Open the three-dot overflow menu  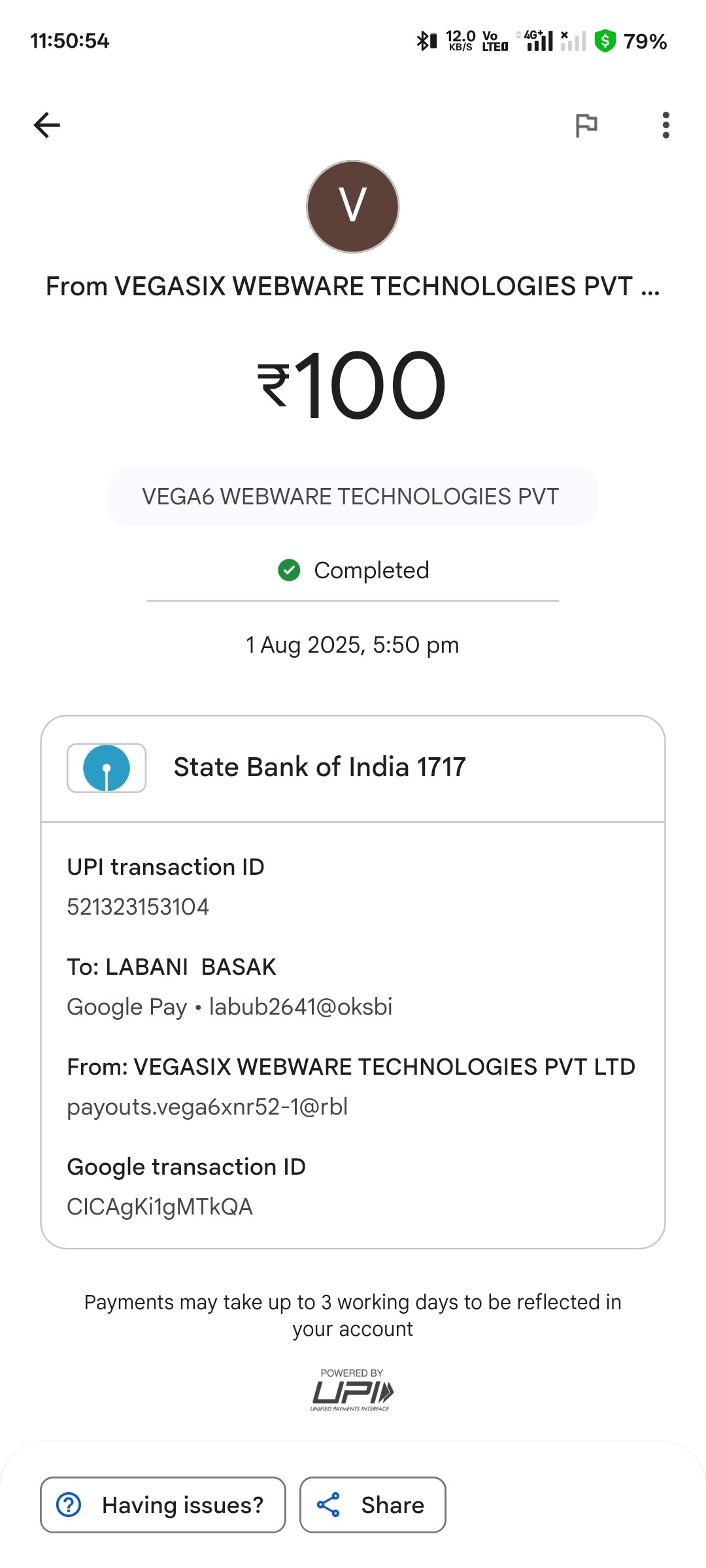click(x=665, y=125)
